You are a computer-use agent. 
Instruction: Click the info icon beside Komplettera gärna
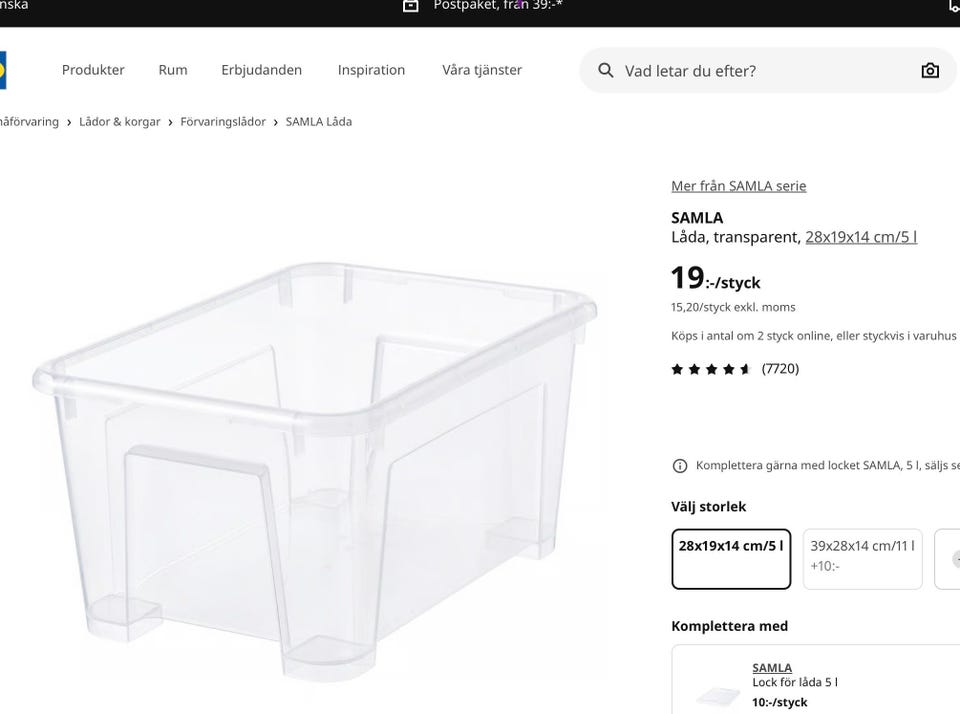(680, 466)
